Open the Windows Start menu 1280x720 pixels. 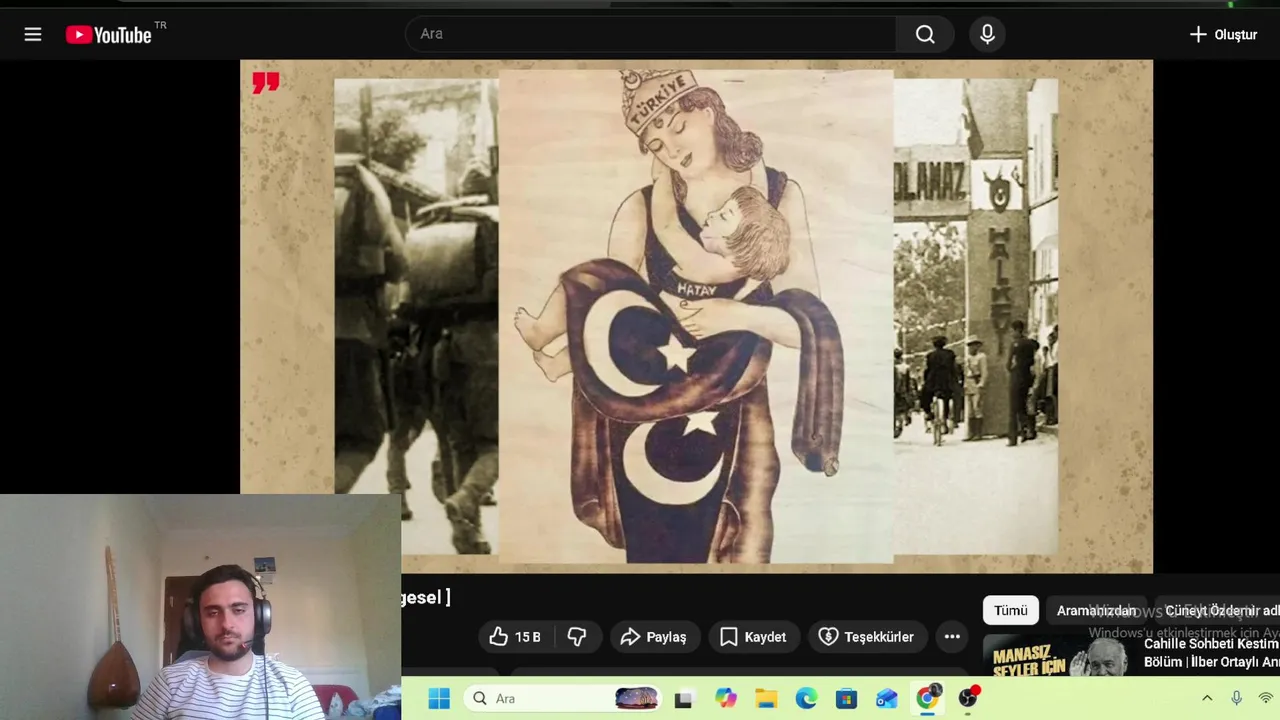tap(439, 698)
